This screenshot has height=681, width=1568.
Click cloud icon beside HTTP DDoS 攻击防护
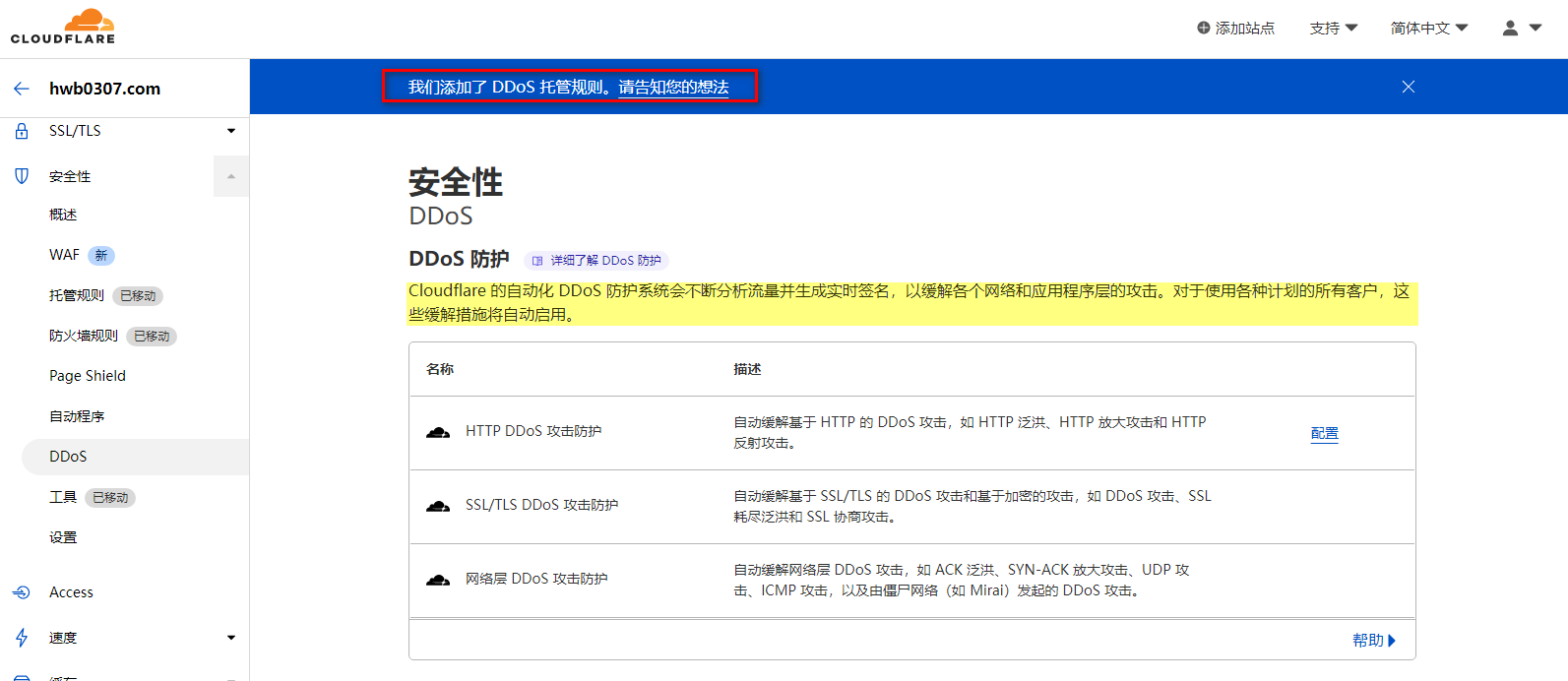click(x=438, y=432)
